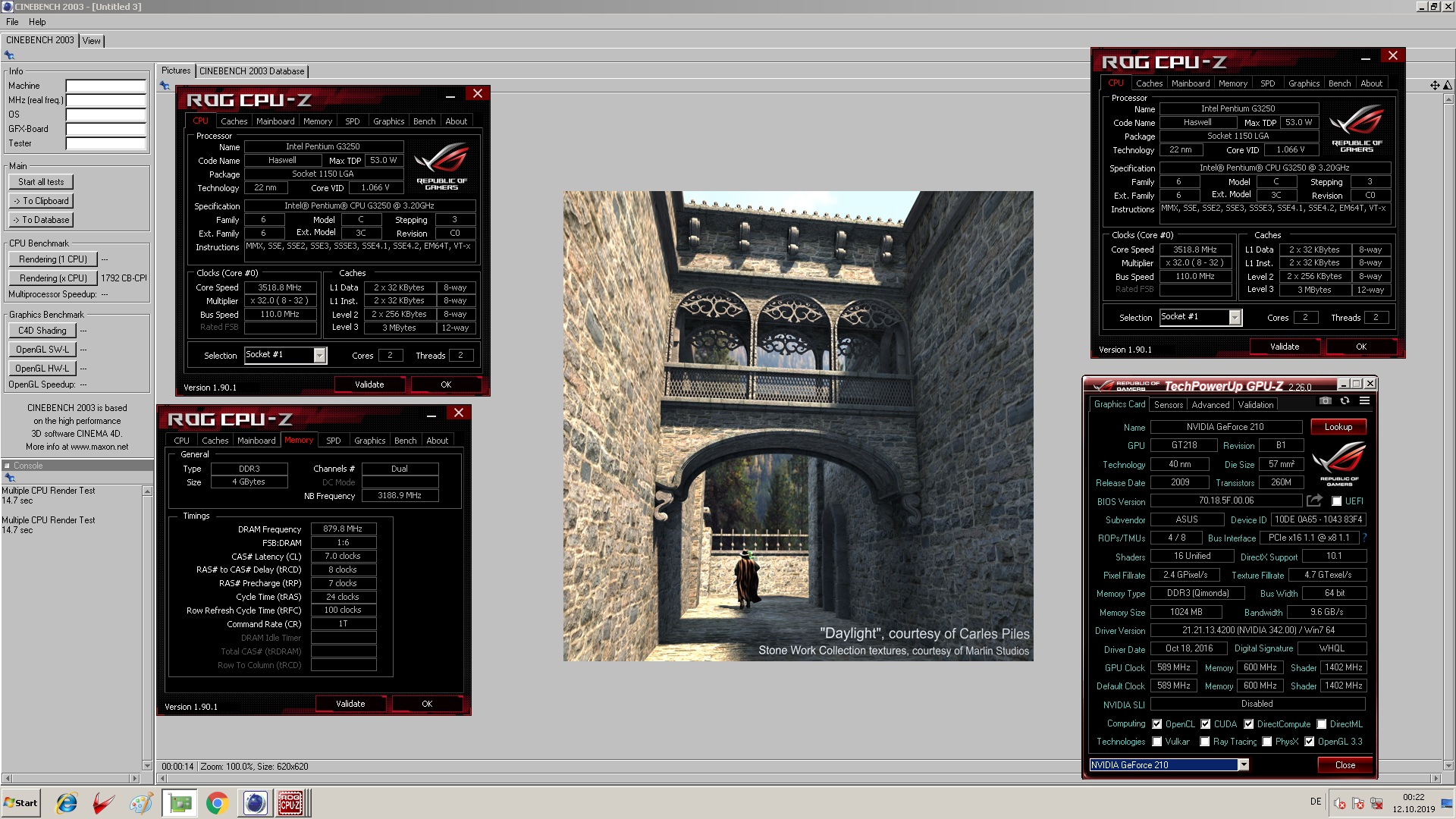Click the disconnected network tray icon
The width and height of the screenshot is (1456, 819).
click(1376, 804)
